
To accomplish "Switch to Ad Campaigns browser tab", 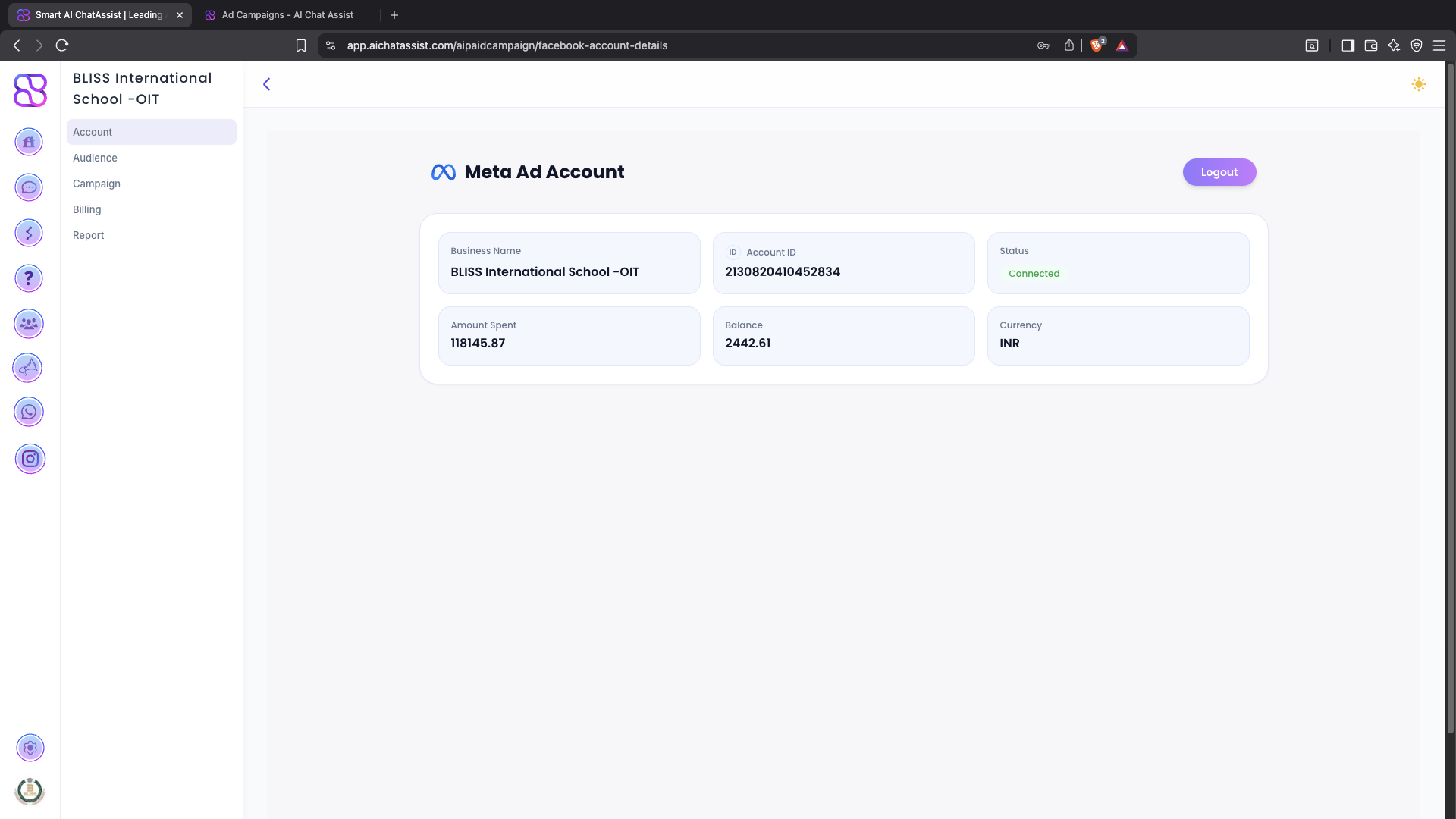I will (287, 15).
